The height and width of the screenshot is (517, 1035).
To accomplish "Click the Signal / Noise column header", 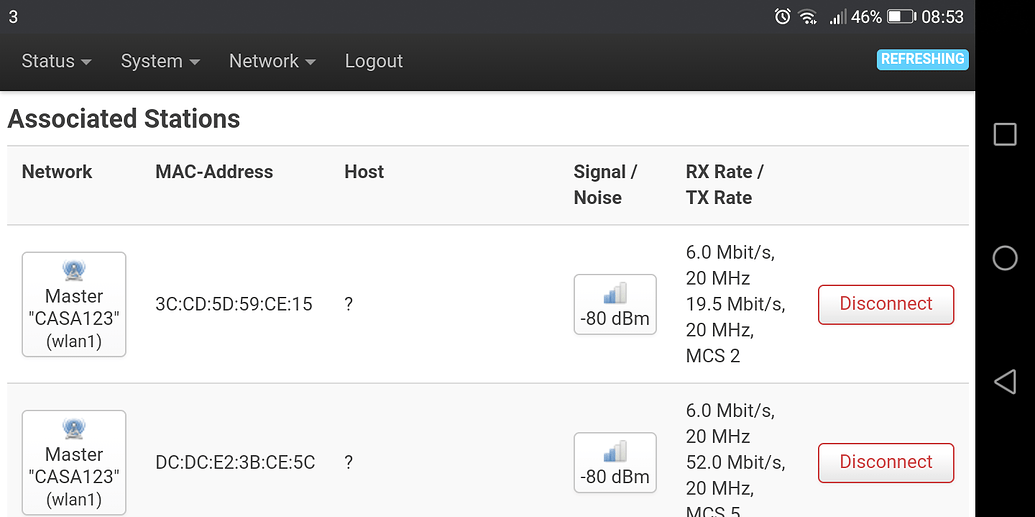I will (605, 184).
